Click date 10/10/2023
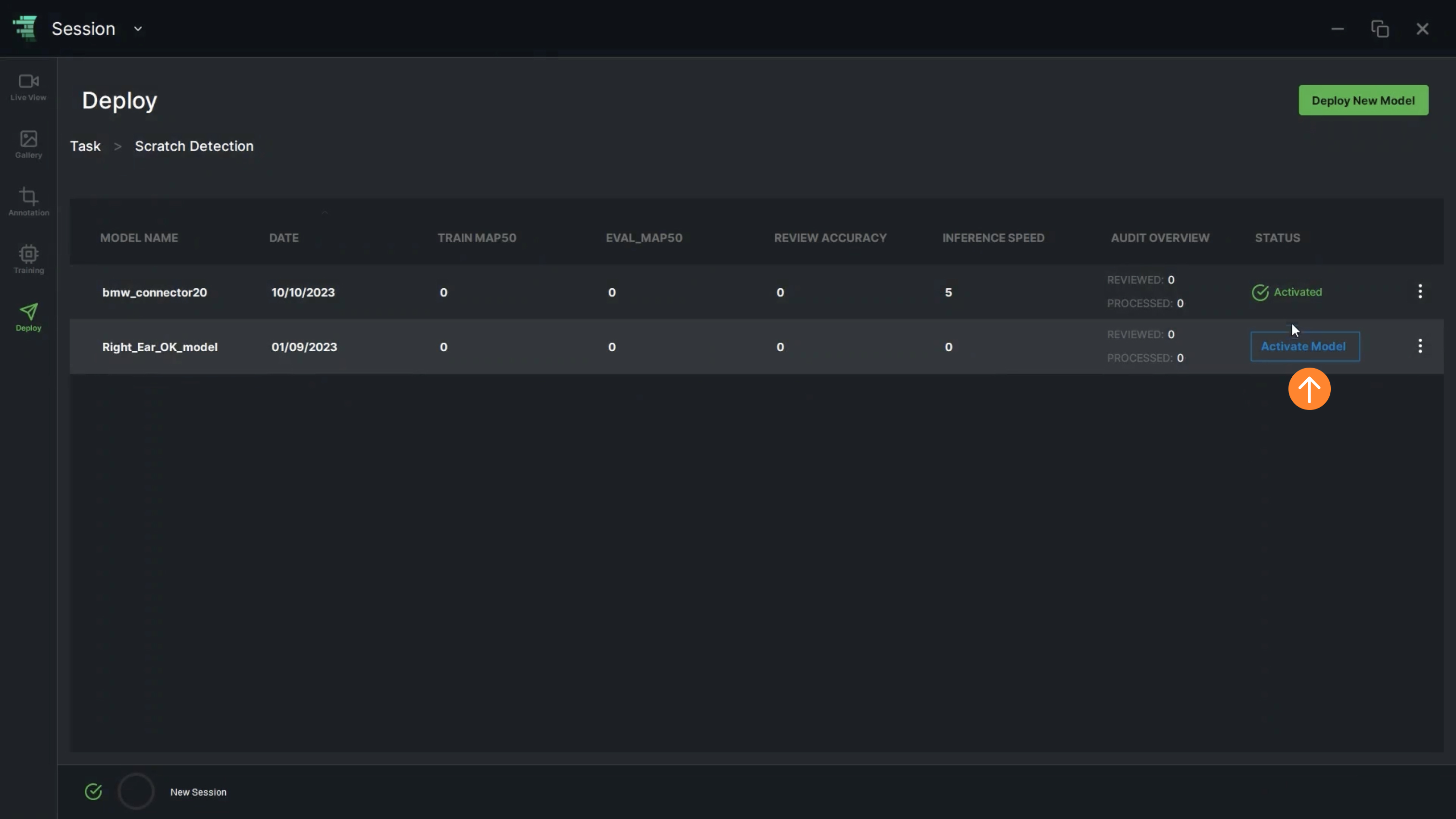This screenshot has height=819, width=1456. tap(303, 293)
